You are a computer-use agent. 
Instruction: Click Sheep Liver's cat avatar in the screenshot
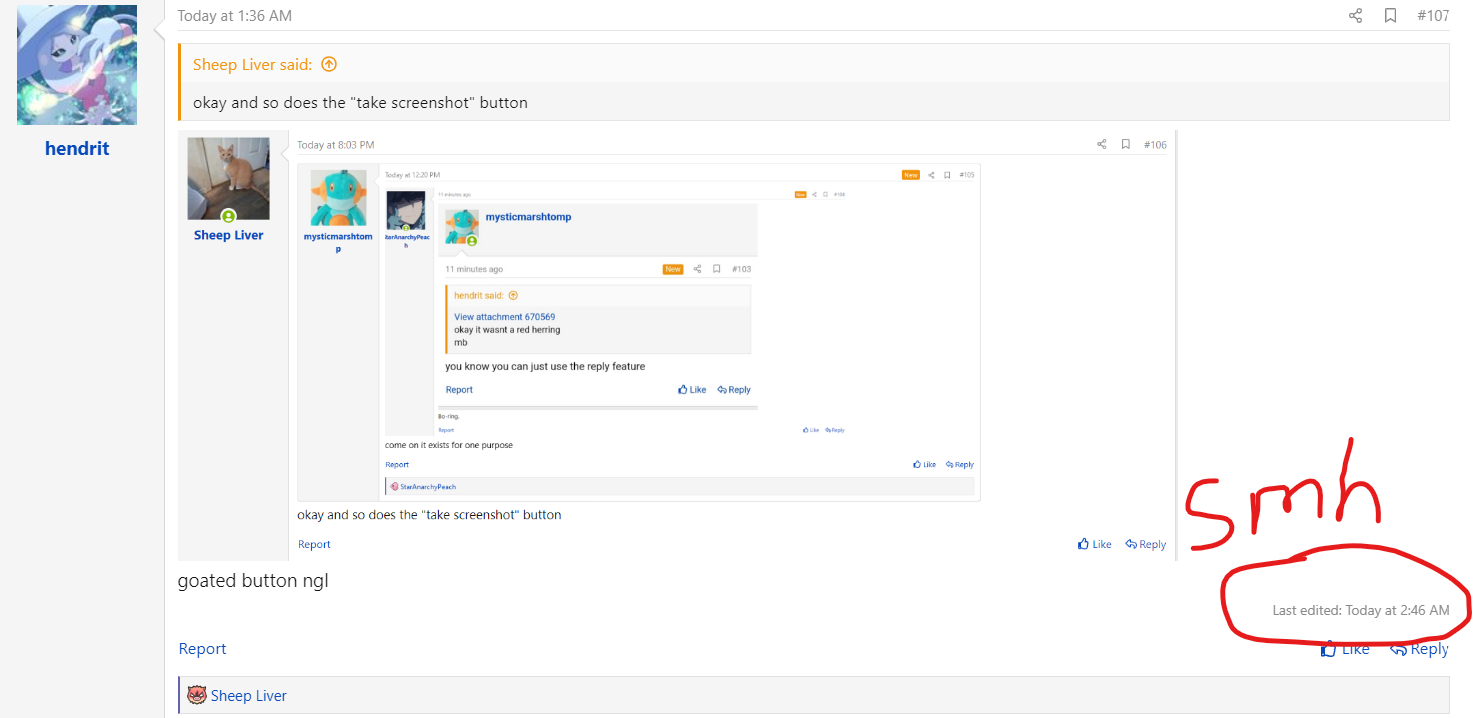(x=228, y=178)
